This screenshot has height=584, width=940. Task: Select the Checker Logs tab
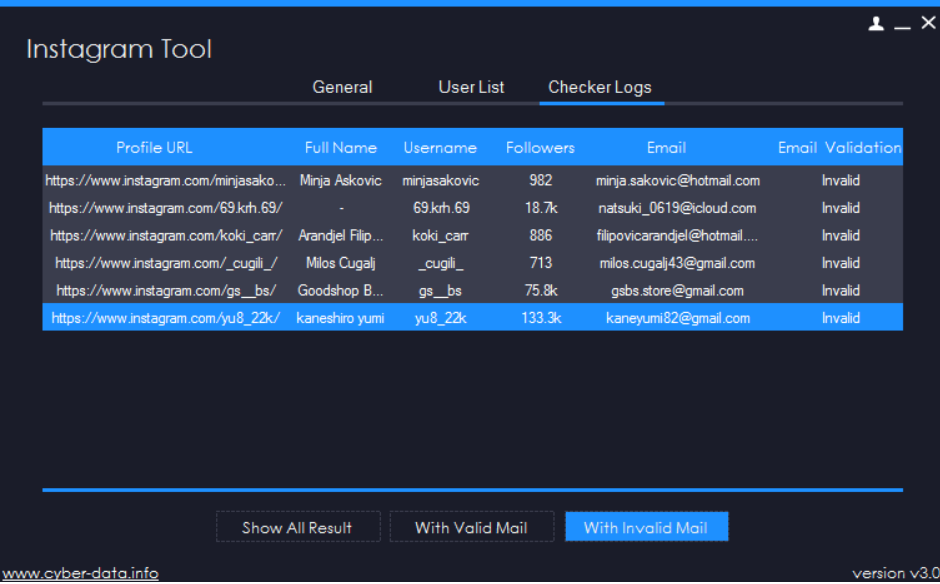pos(599,88)
